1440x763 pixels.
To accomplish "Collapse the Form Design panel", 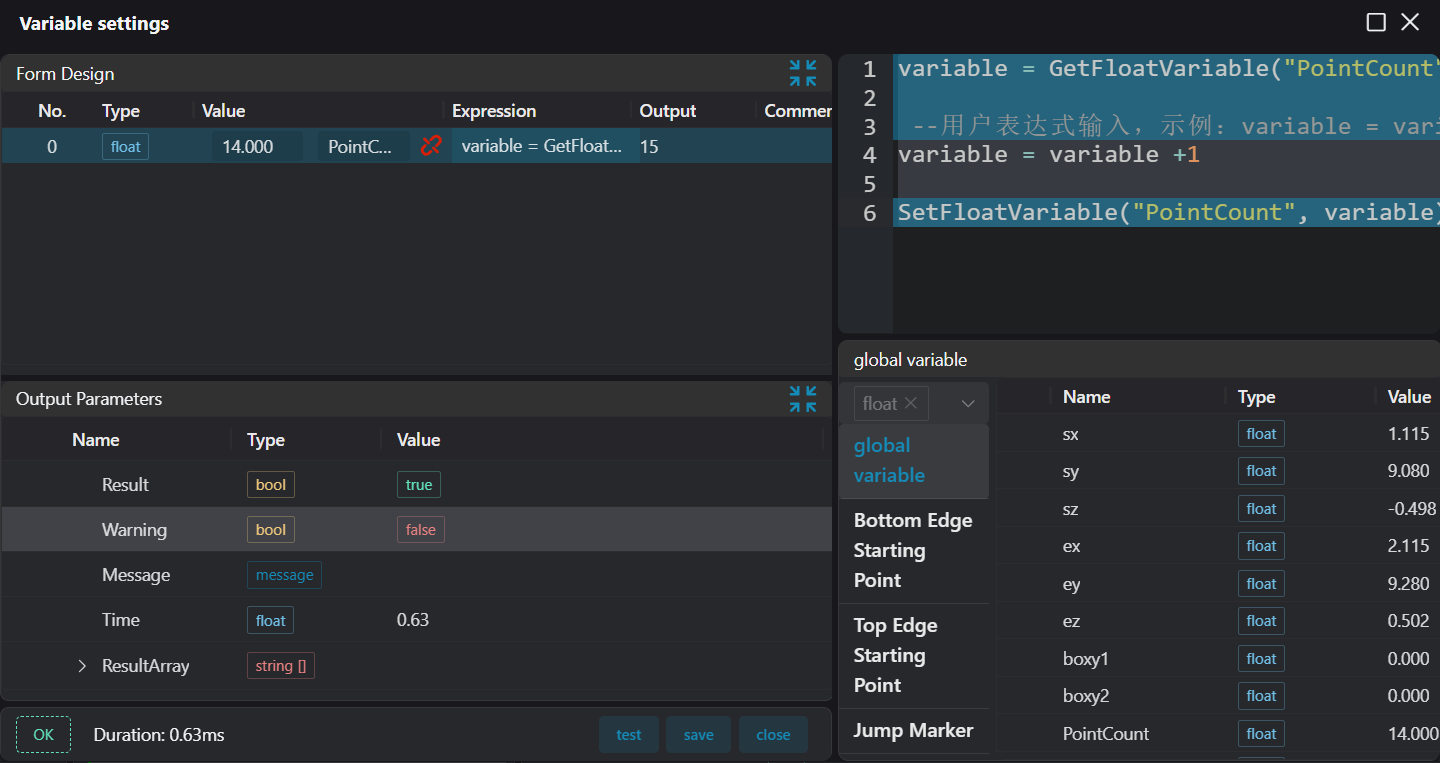I will click(x=802, y=73).
